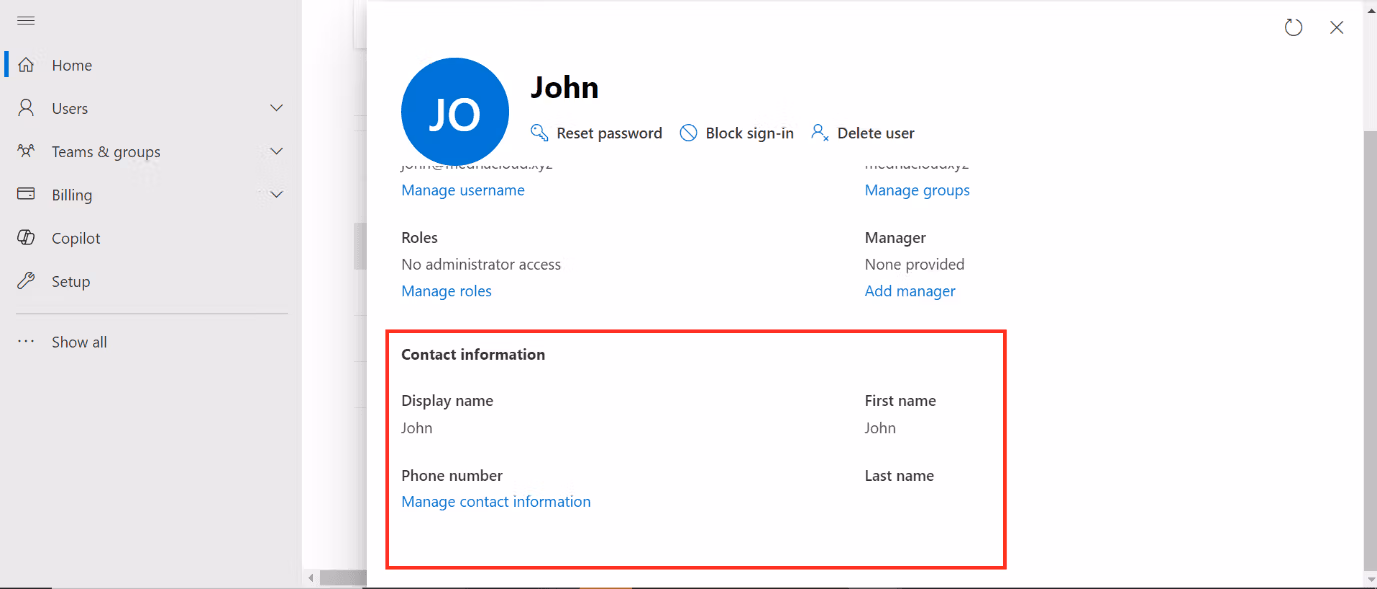
Task: Expand the Billing section
Action: (276, 194)
